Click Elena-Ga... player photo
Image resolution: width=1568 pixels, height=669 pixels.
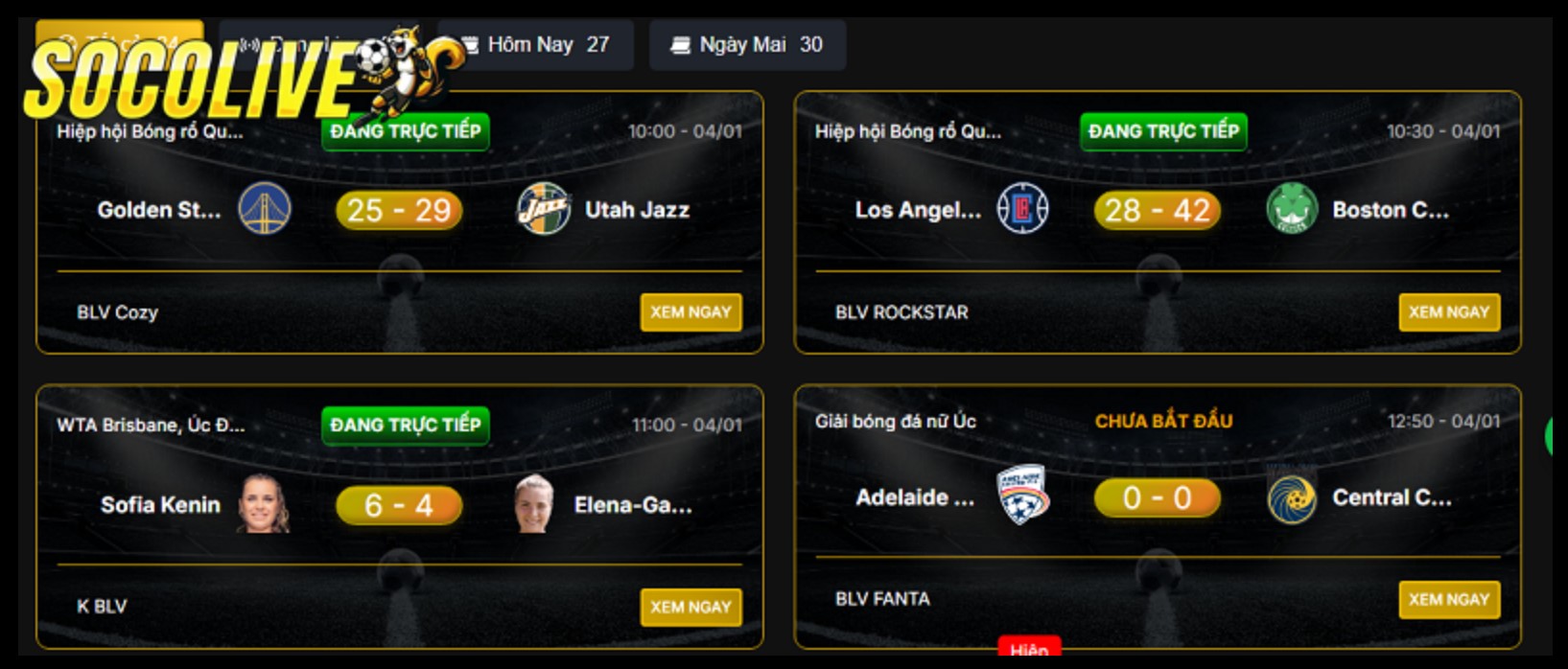(534, 503)
